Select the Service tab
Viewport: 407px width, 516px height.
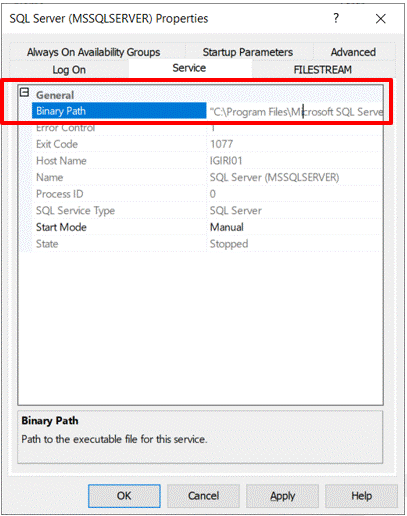coord(189,68)
